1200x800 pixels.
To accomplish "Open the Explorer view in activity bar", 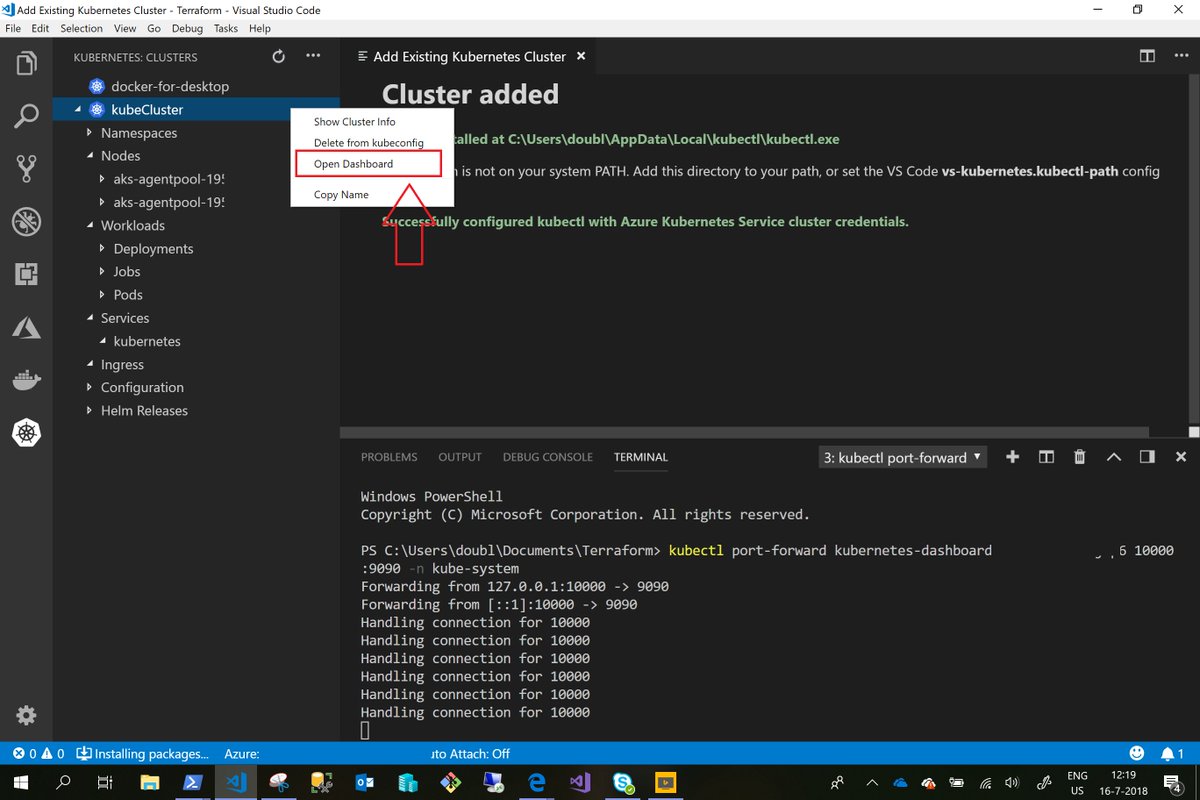I will (26, 64).
